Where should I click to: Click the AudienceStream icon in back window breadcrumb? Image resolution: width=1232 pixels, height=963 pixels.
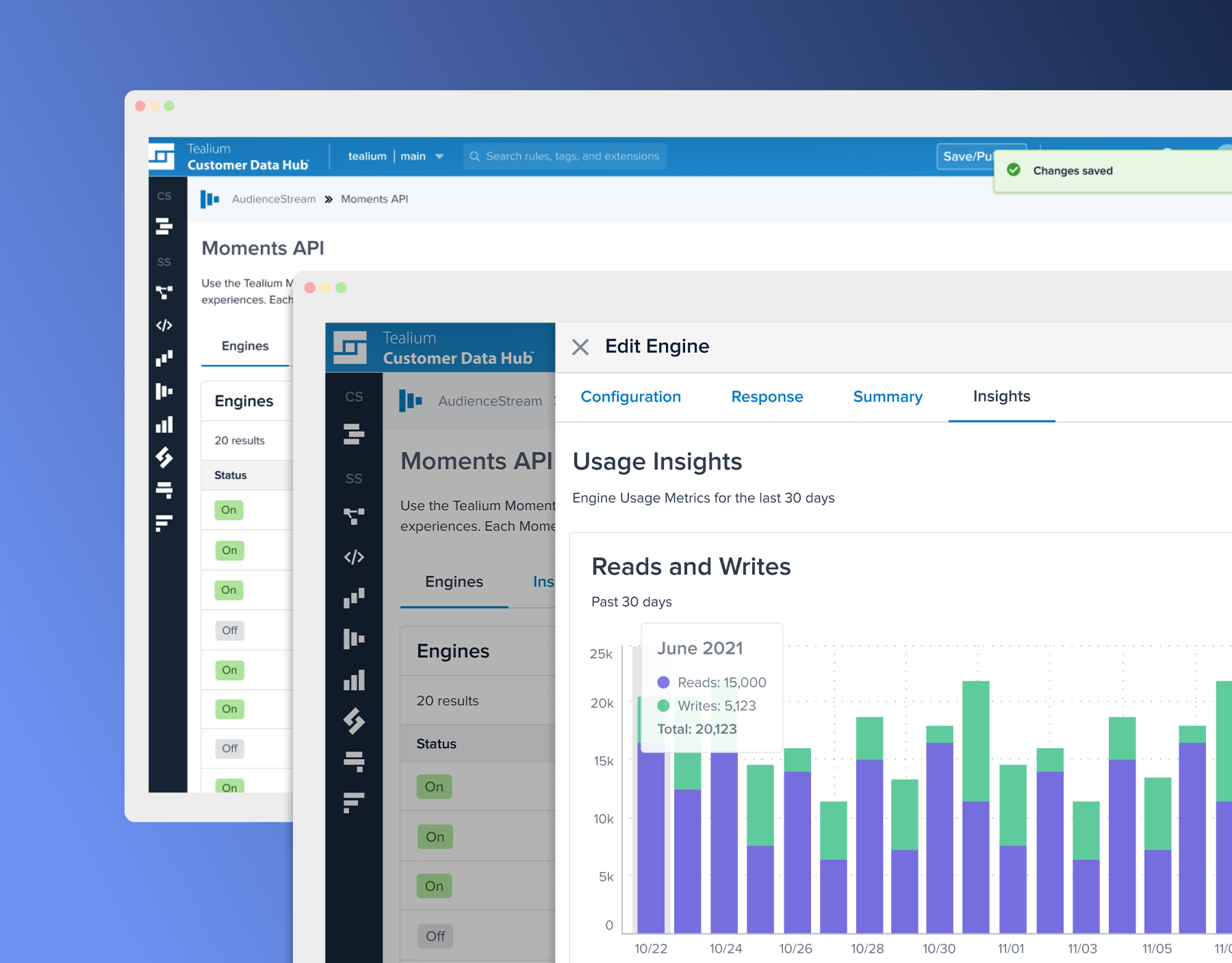click(x=209, y=199)
